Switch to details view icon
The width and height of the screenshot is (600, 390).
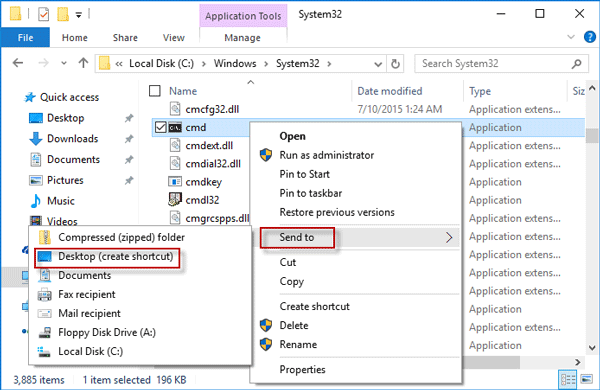(x=568, y=380)
